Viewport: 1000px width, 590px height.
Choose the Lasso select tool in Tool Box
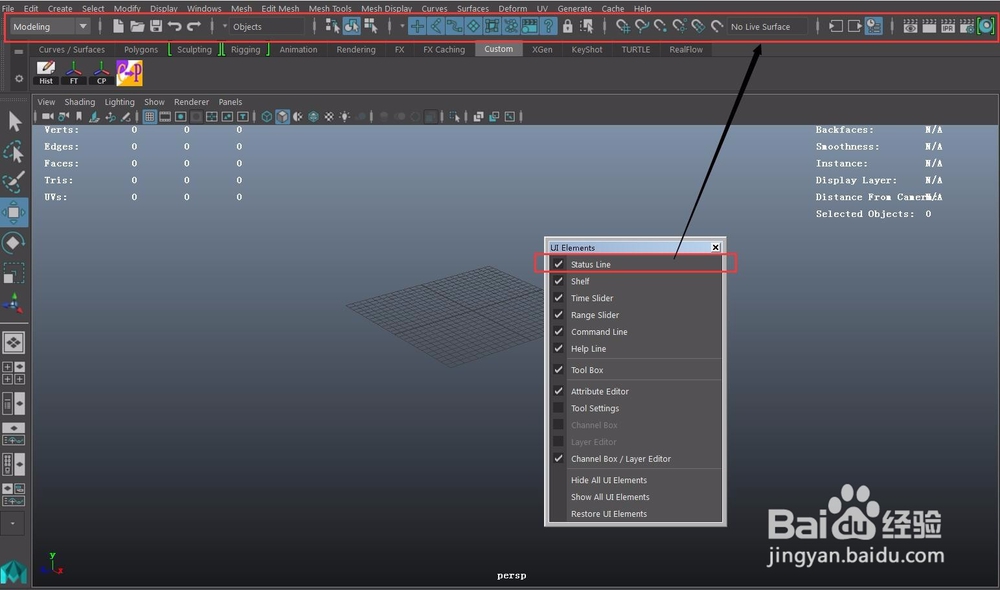pyautogui.click(x=14, y=152)
